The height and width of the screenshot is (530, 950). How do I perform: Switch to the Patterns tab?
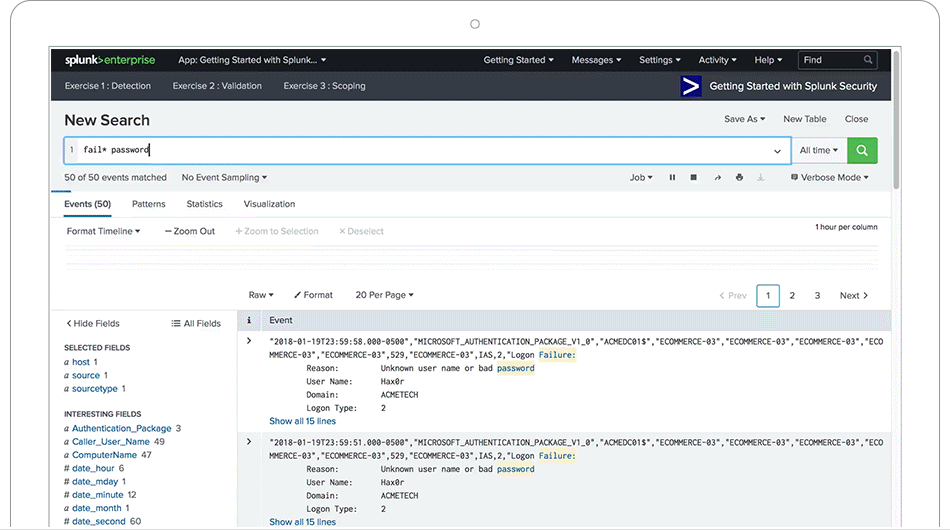(148, 204)
